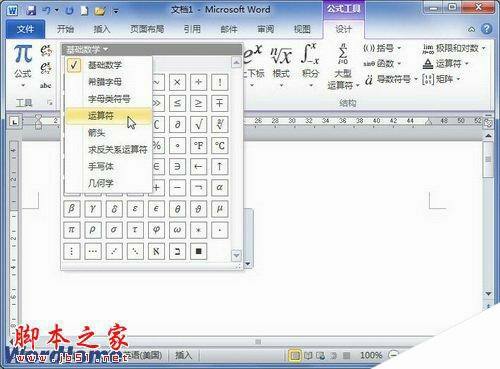The image size is (500, 369).
Task: Insert the partial derivative symbol
Action: 177,124
